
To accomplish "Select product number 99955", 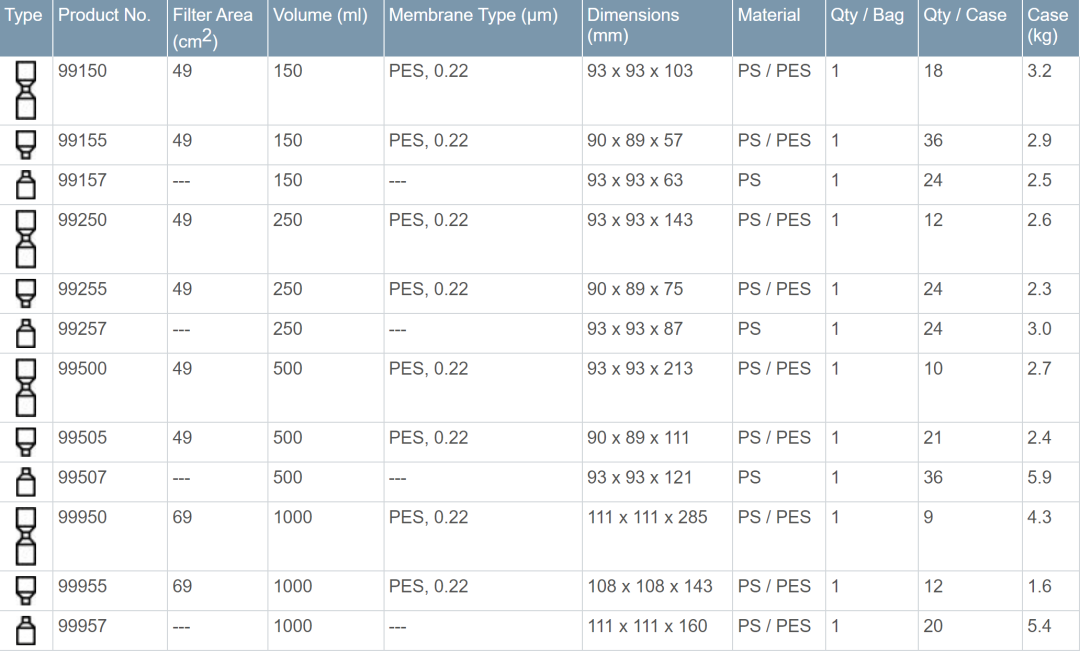I will pyautogui.click(x=82, y=587).
